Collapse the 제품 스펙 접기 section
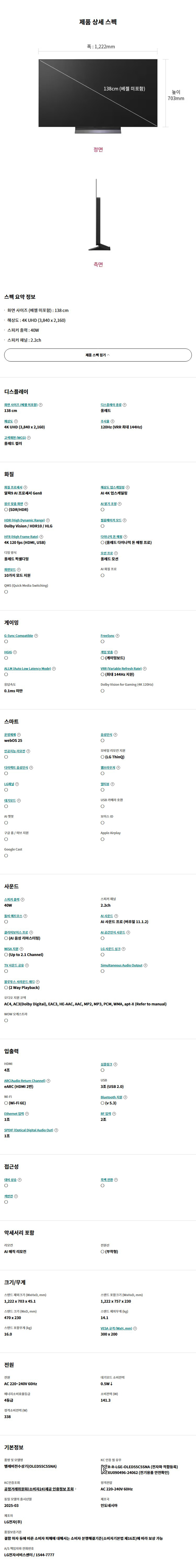 (98, 355)
